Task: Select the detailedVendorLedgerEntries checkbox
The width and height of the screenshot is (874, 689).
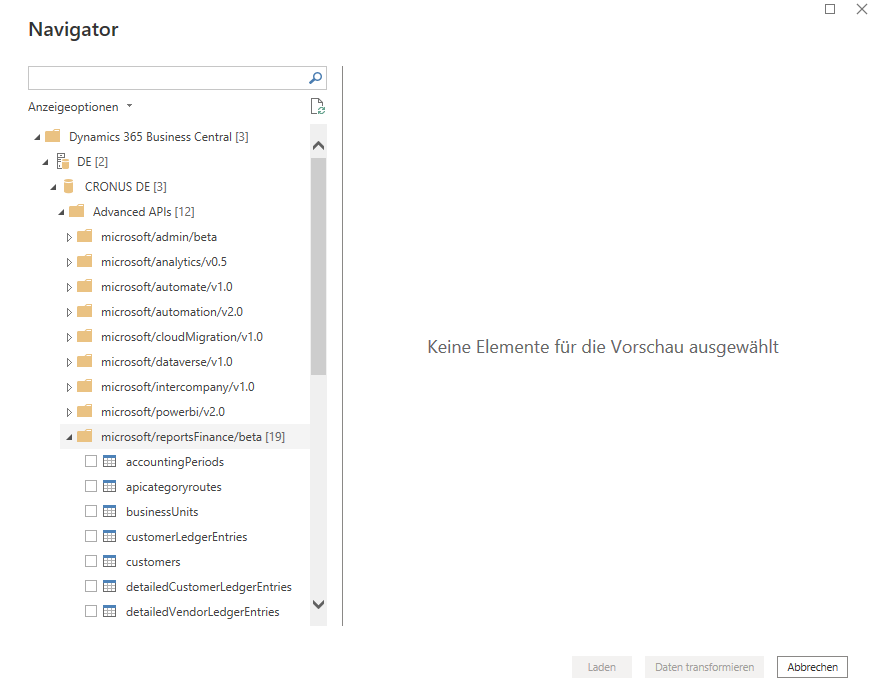Action: [x=91, y=611]
